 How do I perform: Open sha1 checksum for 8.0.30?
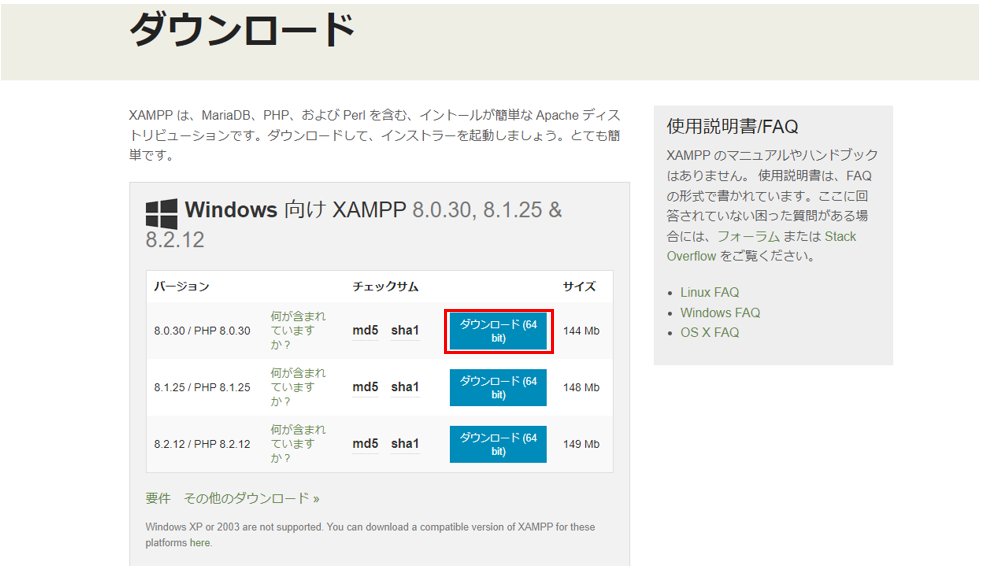[x=405, y=330]
